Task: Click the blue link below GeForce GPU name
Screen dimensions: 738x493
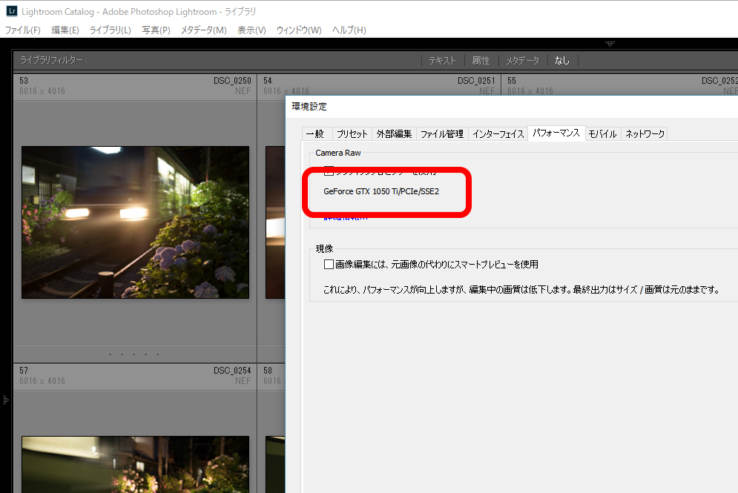Action: (346, 215)
